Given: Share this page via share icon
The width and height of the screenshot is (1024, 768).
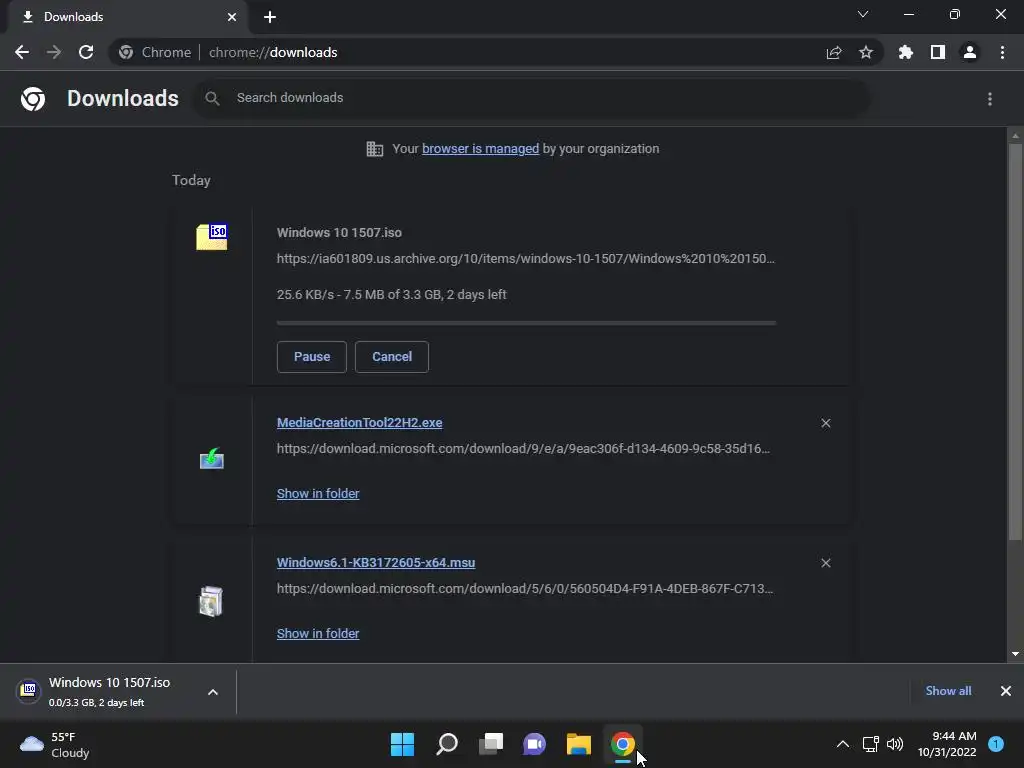Looking at the screenshot, I should [834, 53].
